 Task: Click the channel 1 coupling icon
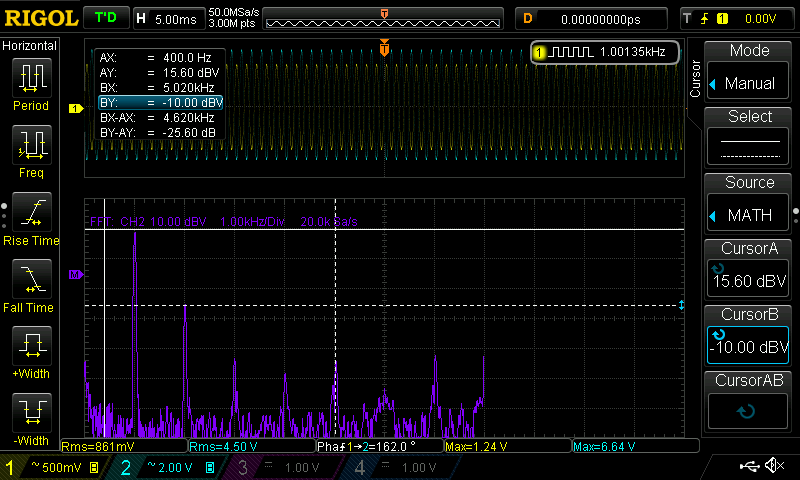(94, 467)
